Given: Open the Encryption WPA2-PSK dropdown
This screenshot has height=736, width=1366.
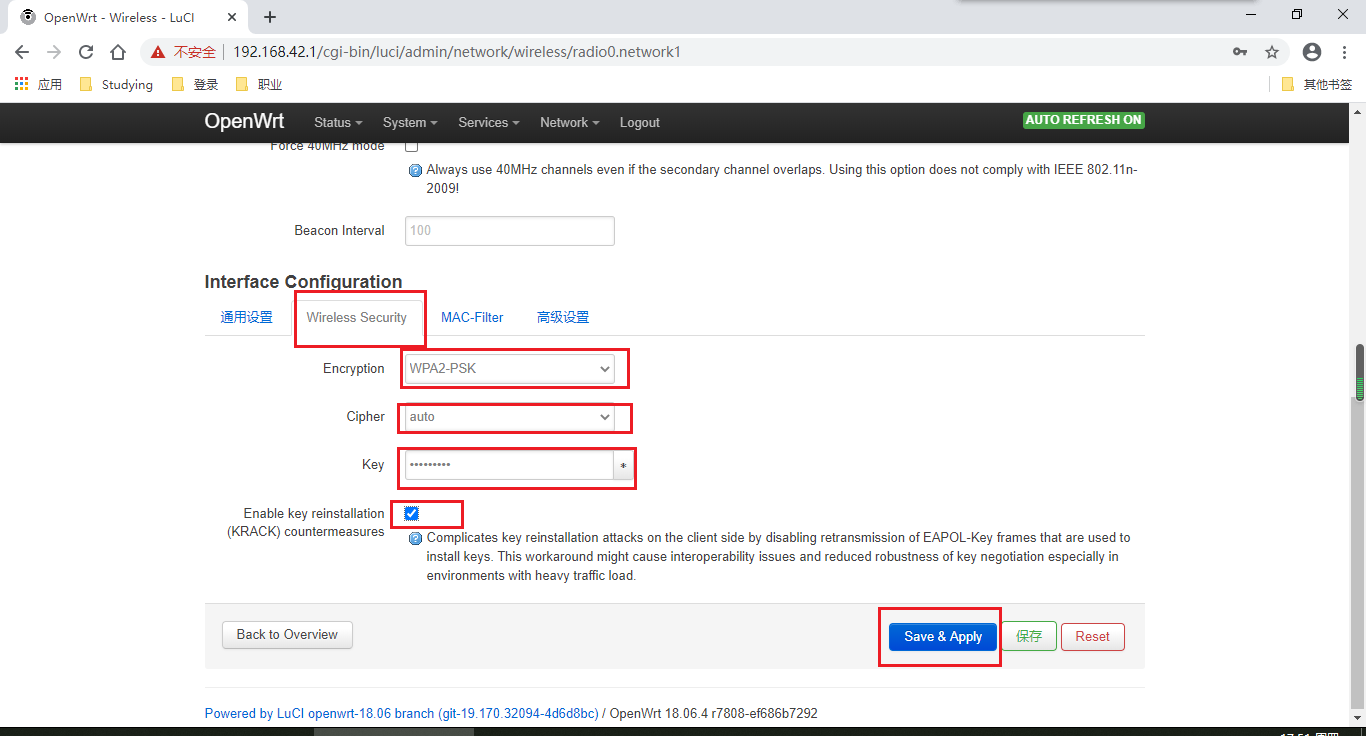Looking at the screenshot, I should tap(510, 369).
